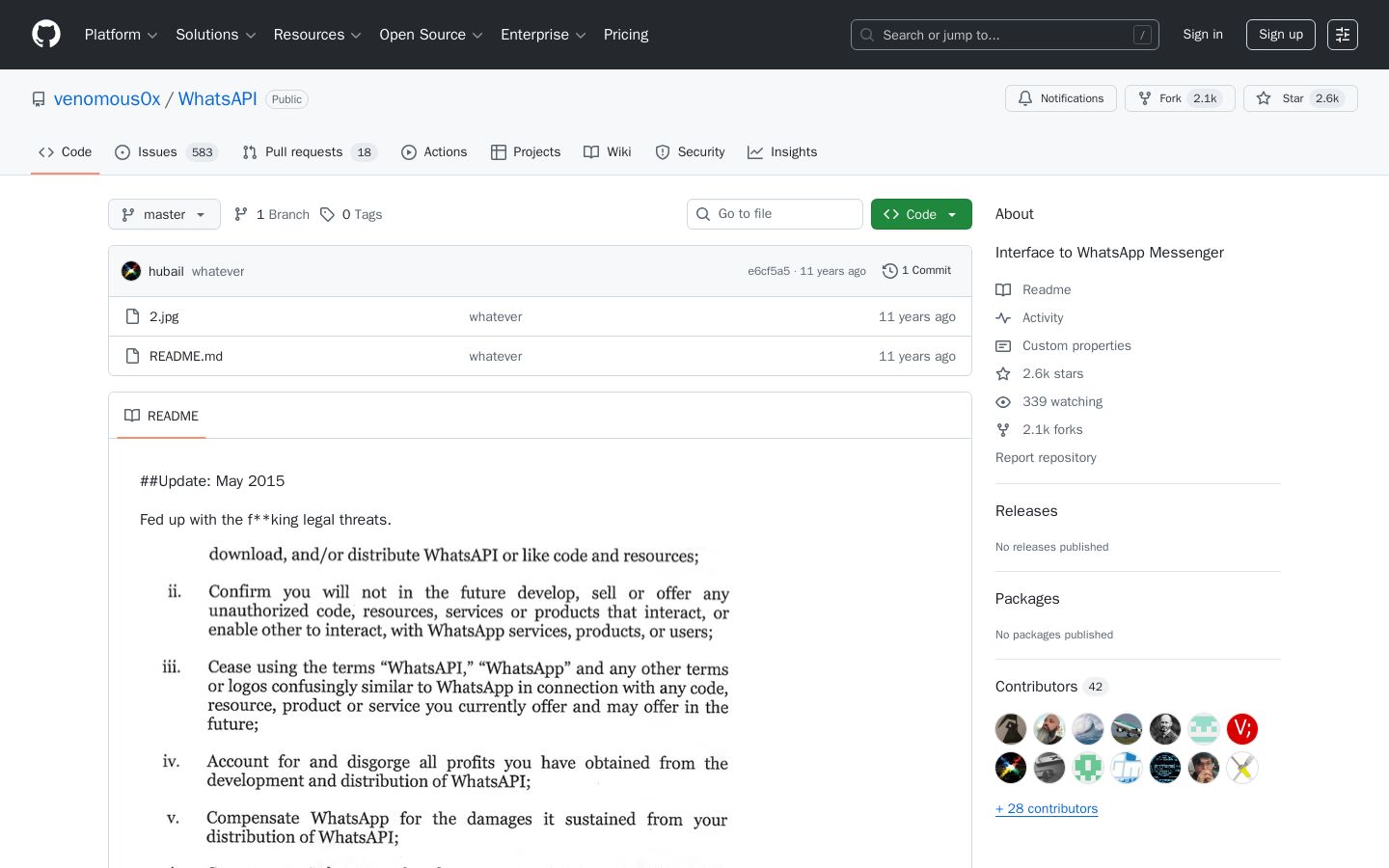
Task: Open the Releases heading link
Action: point(1026,511)
